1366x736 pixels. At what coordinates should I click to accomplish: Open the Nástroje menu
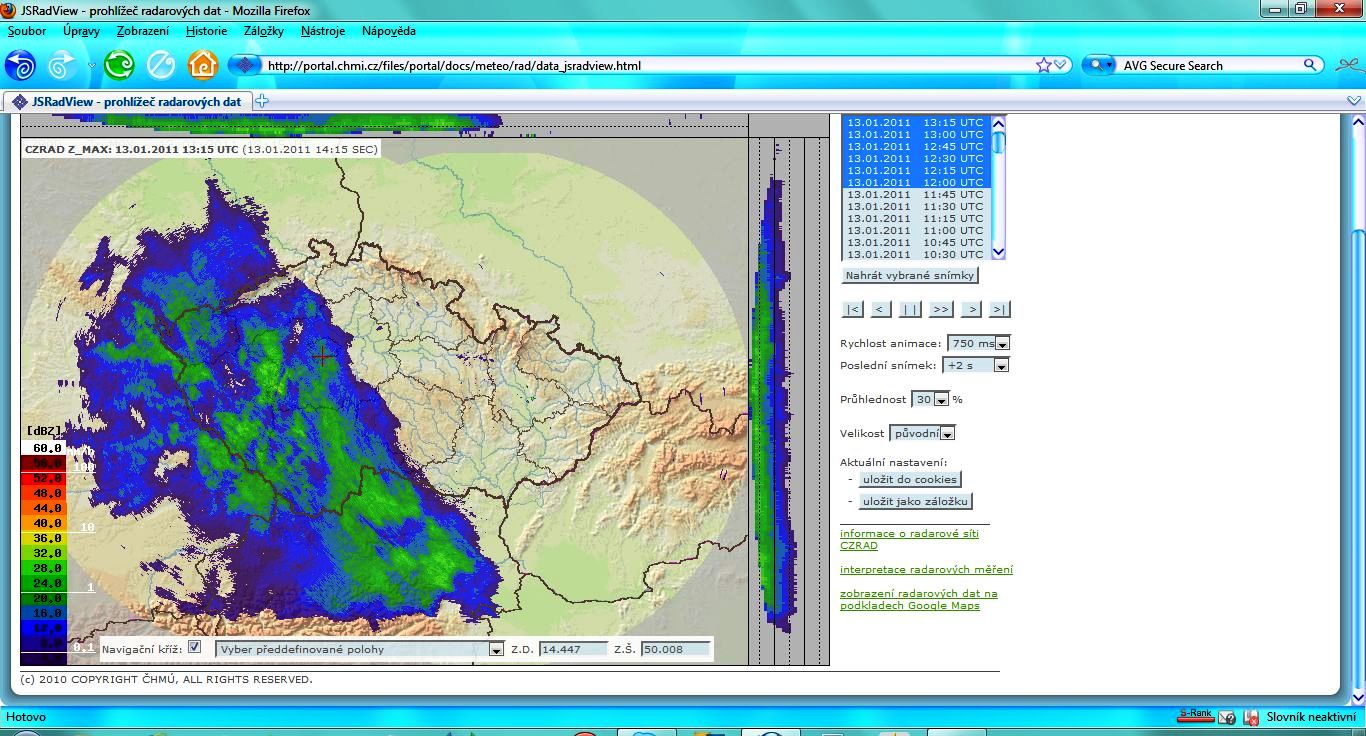click(322, 31)
